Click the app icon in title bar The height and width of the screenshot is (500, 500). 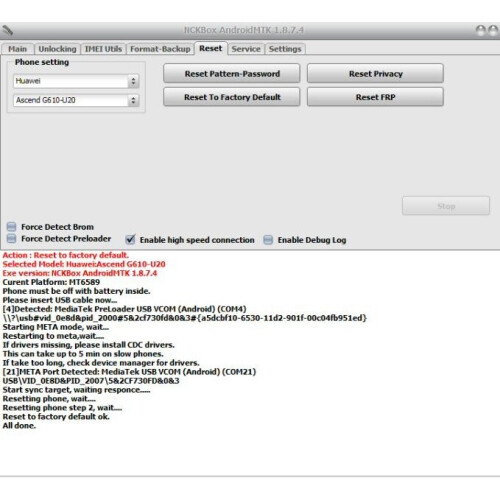[7, 30]
